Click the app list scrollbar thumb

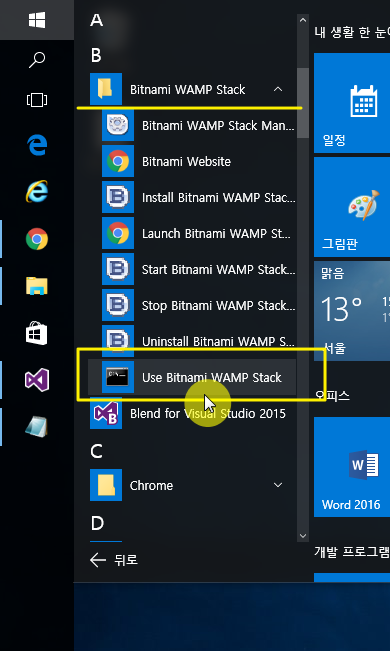(x=303, y=103)
